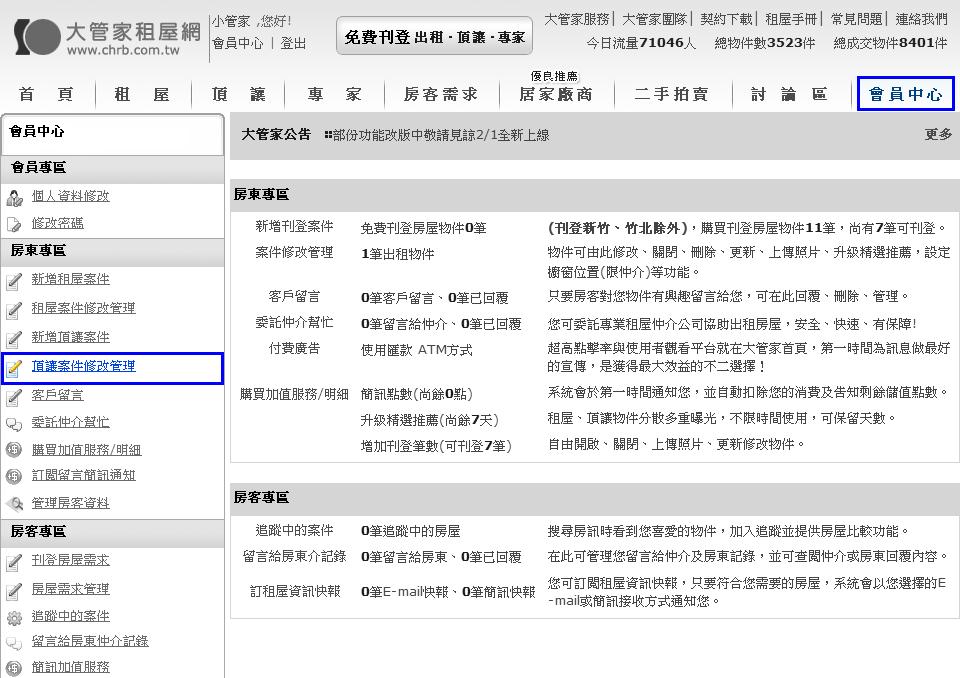Image resolution: width=960 pixels, height=678 pixels.
Task: Open 契約下載 top link
Action: [726, 20]
